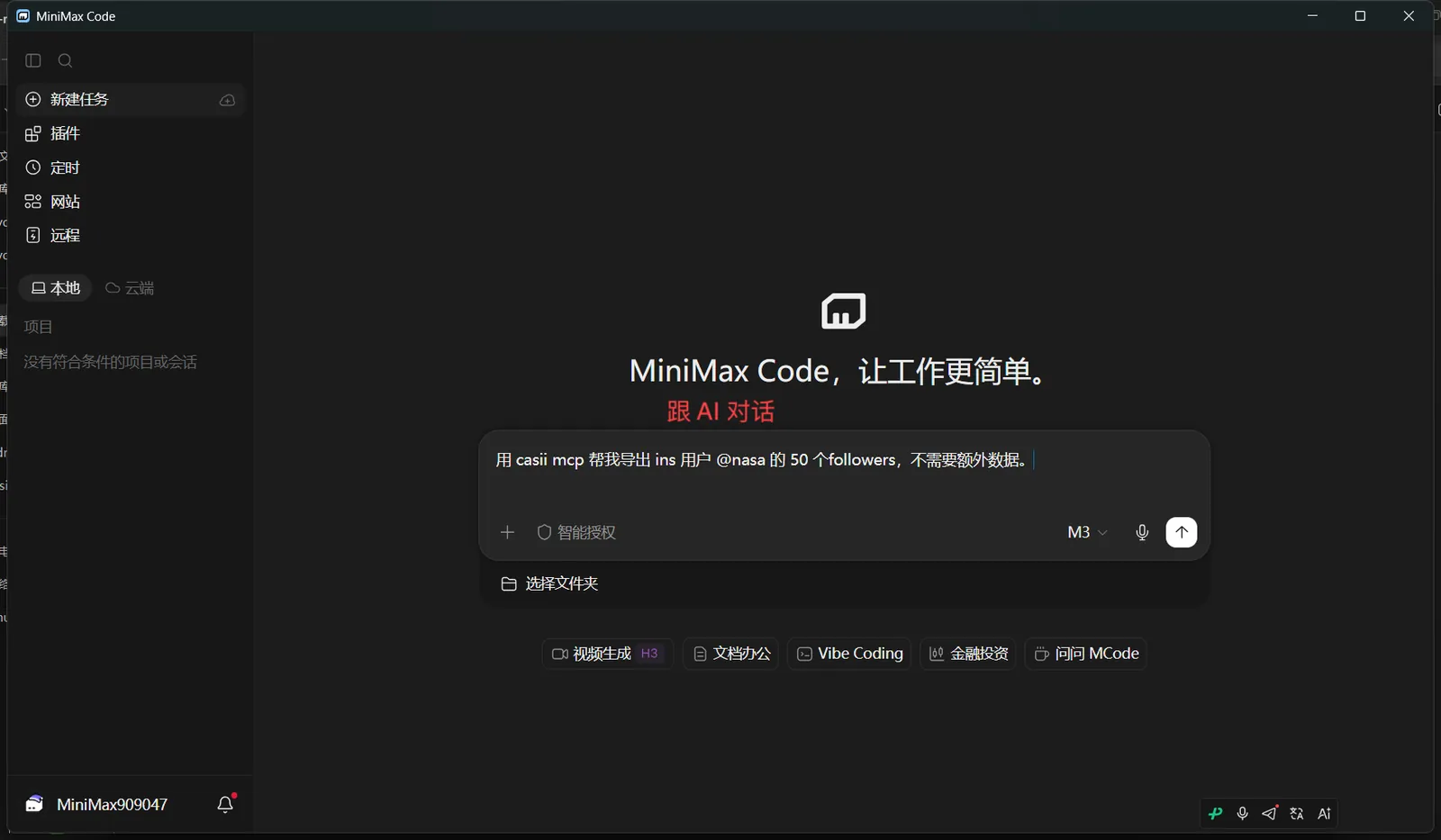Click the 项目 section label
The width and height of the screenshot is (1441, 840).
(38, 327)
